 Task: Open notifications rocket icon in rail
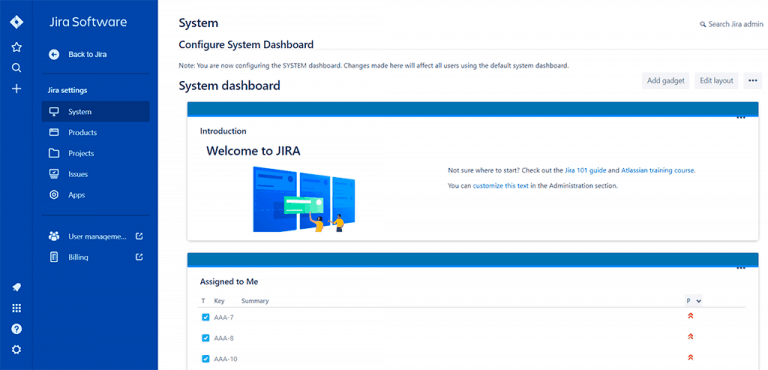coord(16,287)
